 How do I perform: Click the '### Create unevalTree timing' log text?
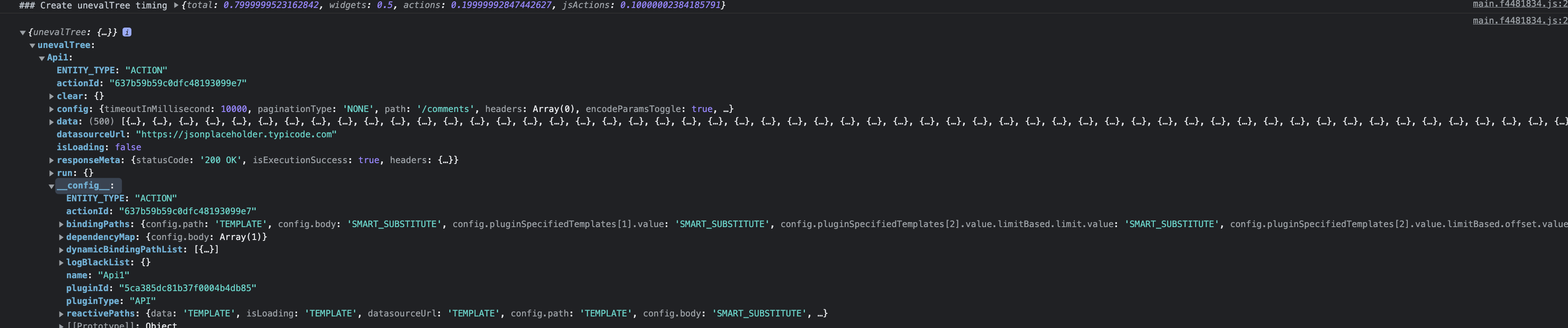(x=93, y=5)
